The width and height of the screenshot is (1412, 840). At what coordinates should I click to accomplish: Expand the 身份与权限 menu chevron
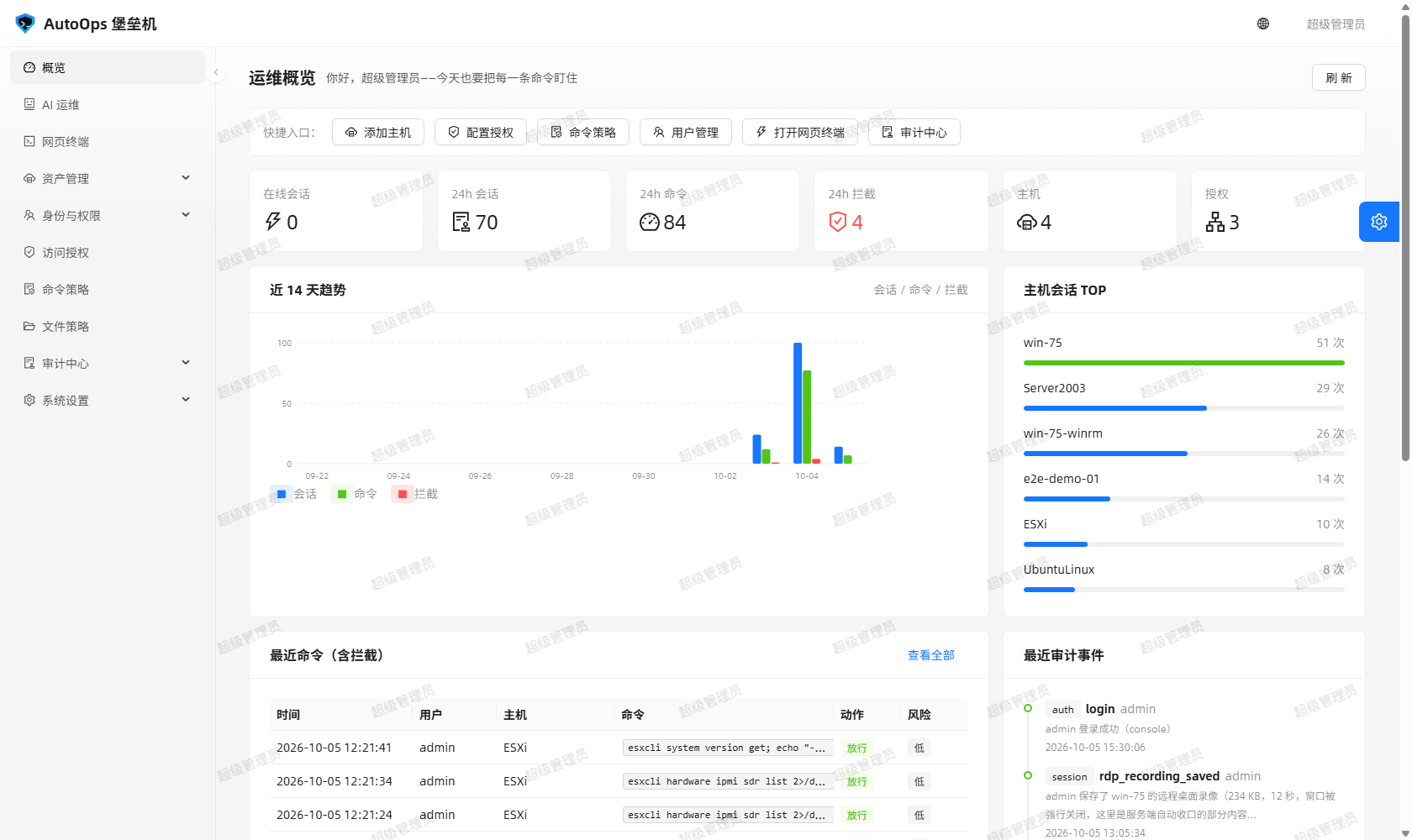pos(186,215)
